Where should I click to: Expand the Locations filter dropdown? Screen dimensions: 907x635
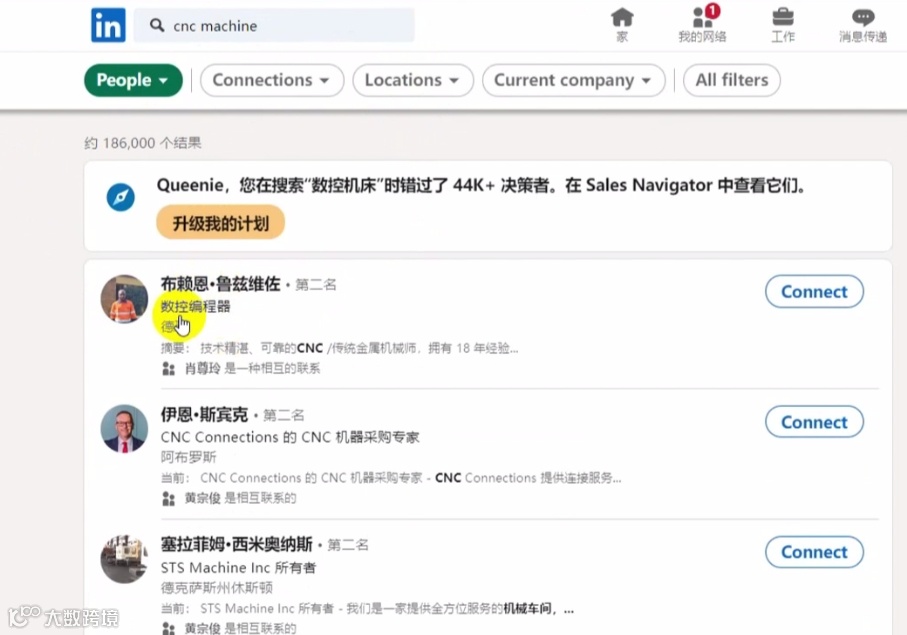[413, 80]
